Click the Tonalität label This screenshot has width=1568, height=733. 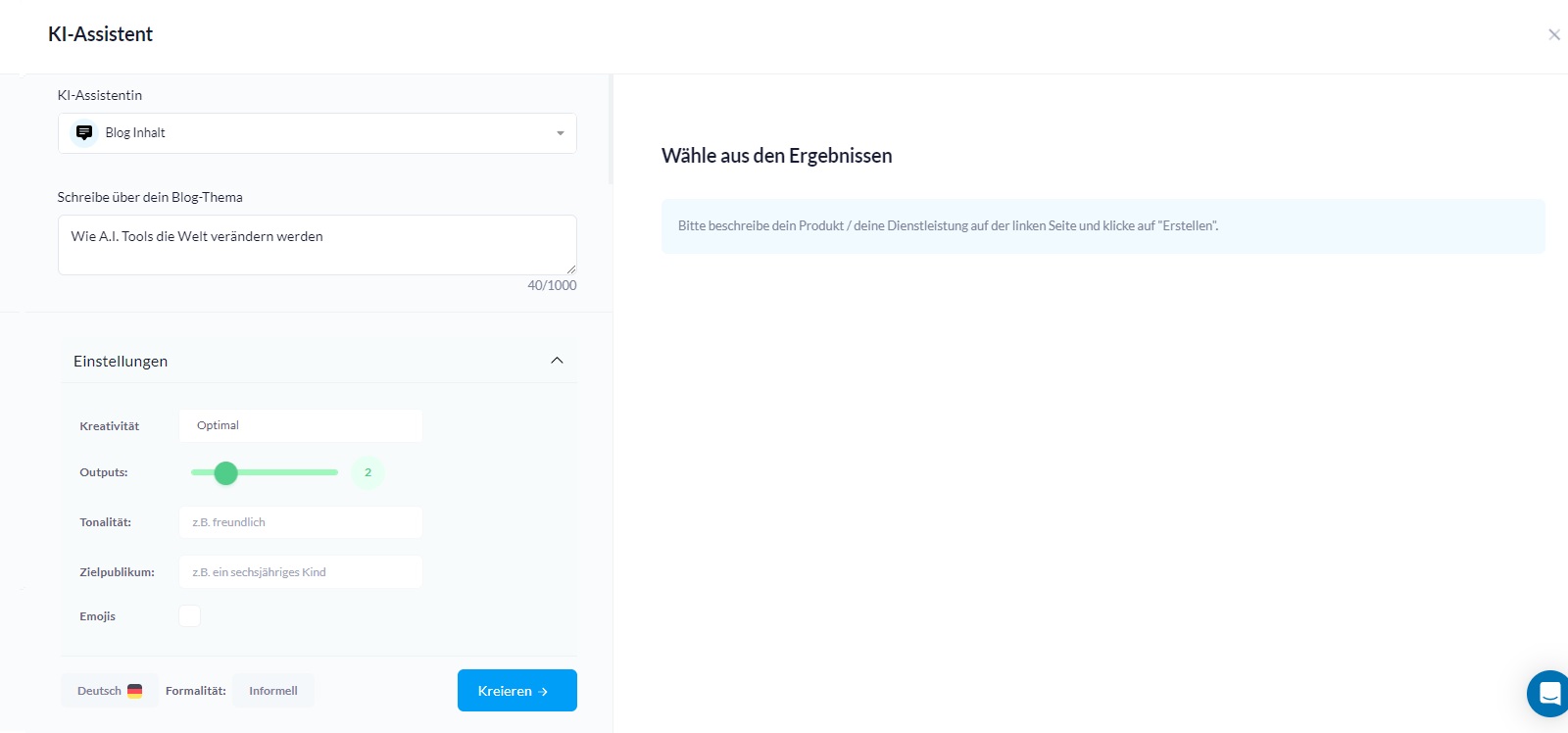106,522
